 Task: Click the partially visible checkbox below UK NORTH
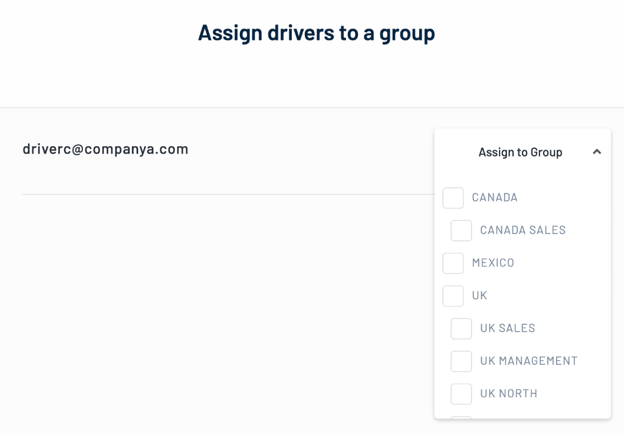pos(461,416)
